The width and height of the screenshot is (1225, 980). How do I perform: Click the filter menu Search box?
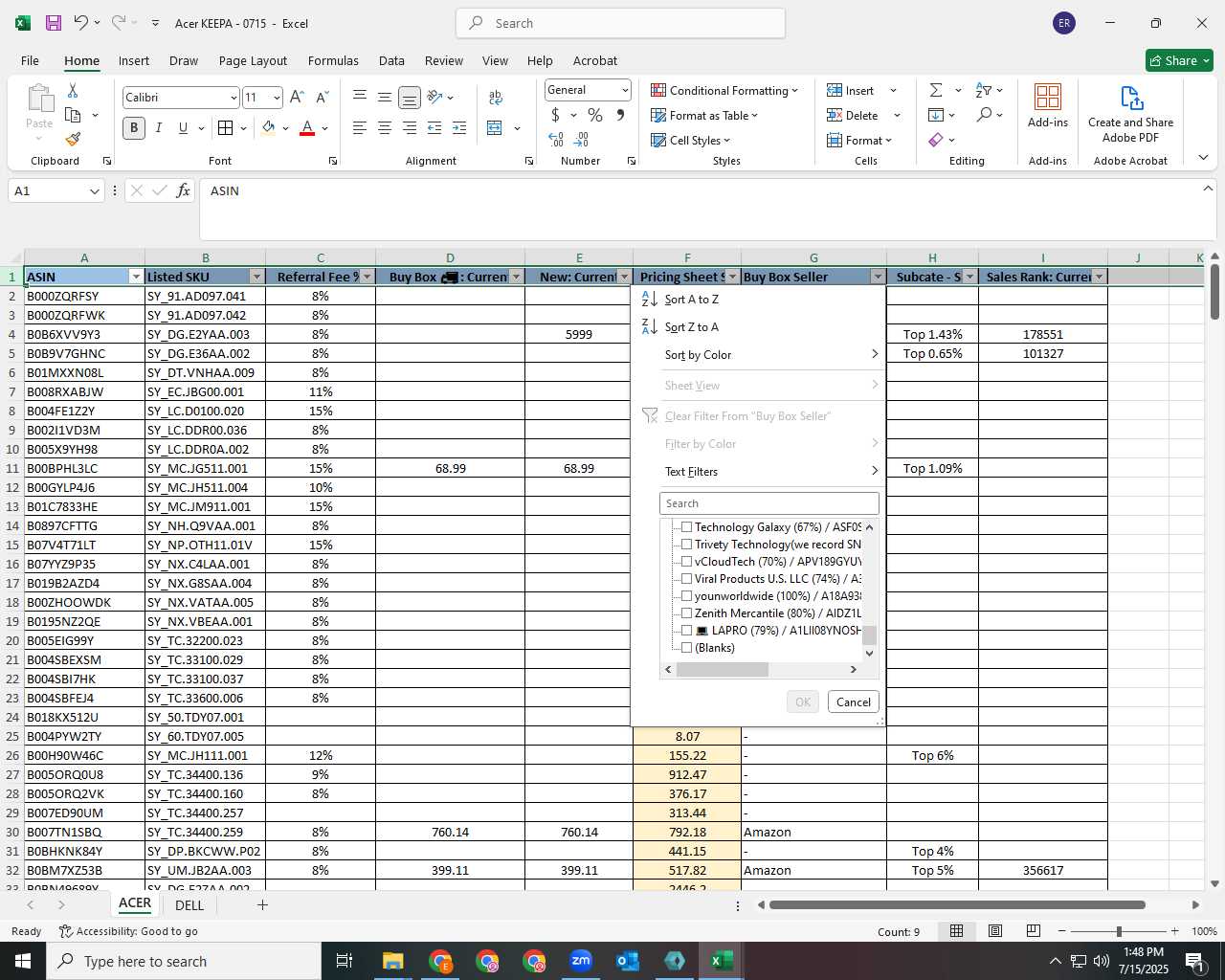[768, 503]
